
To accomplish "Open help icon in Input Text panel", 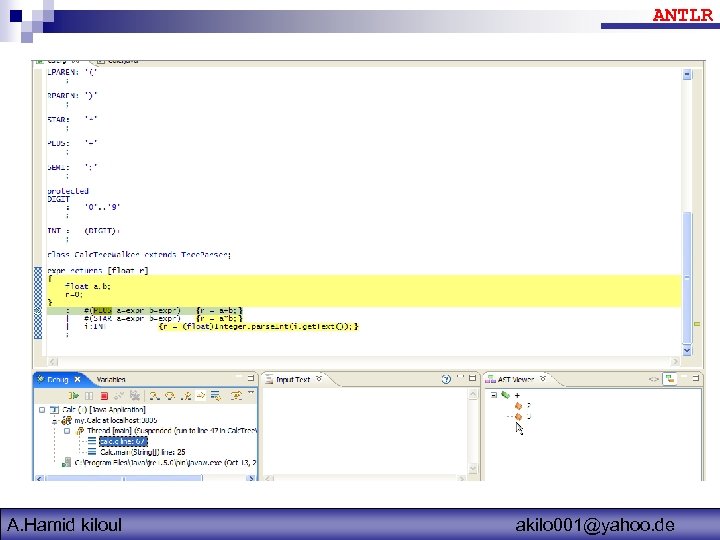I will [x=446, y=379].
